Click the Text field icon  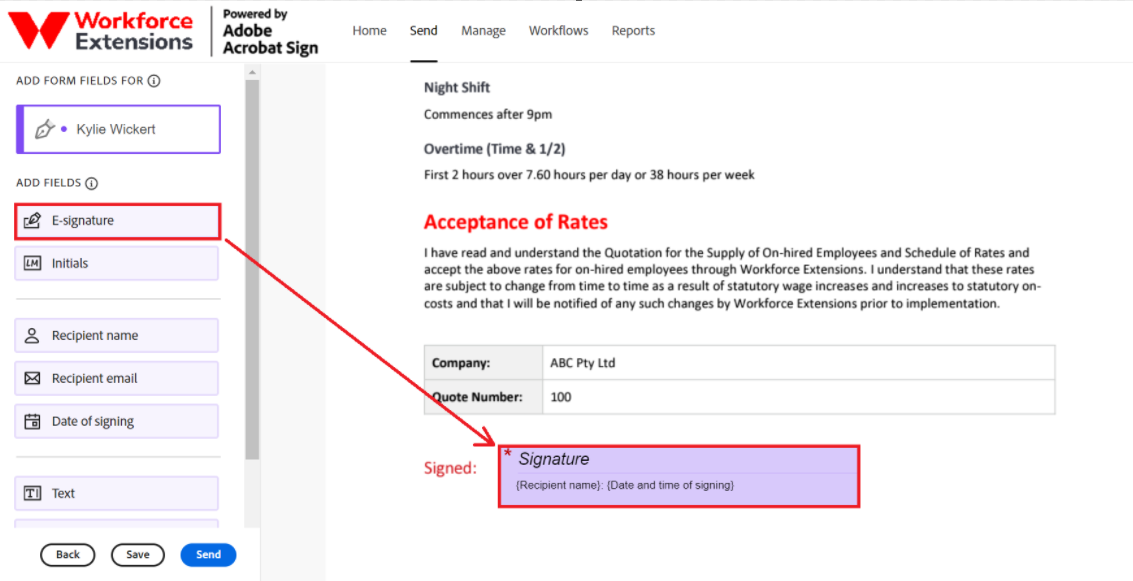(x=32, y=494)
